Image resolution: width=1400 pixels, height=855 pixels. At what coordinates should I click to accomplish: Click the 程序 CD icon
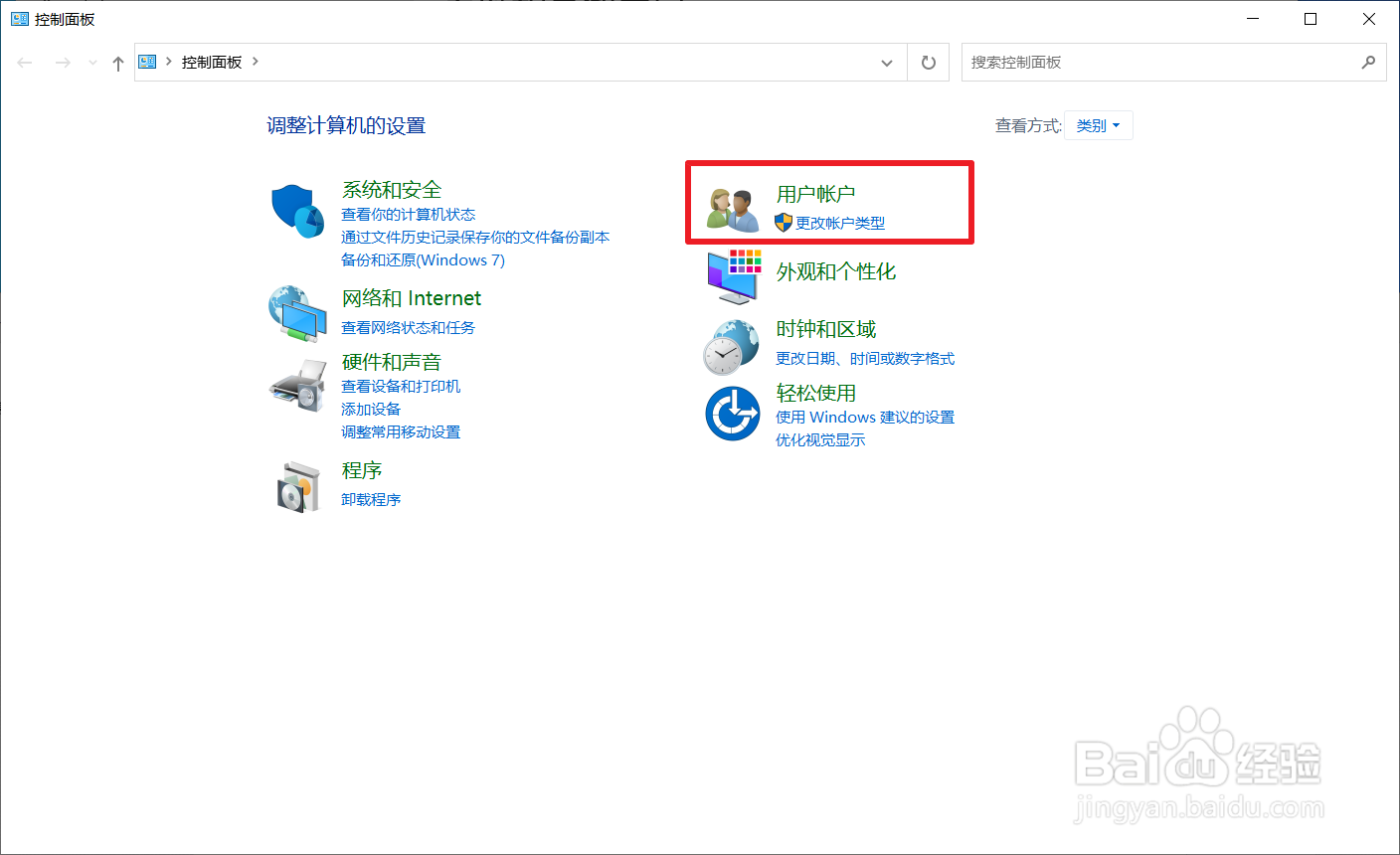[298, 484]
